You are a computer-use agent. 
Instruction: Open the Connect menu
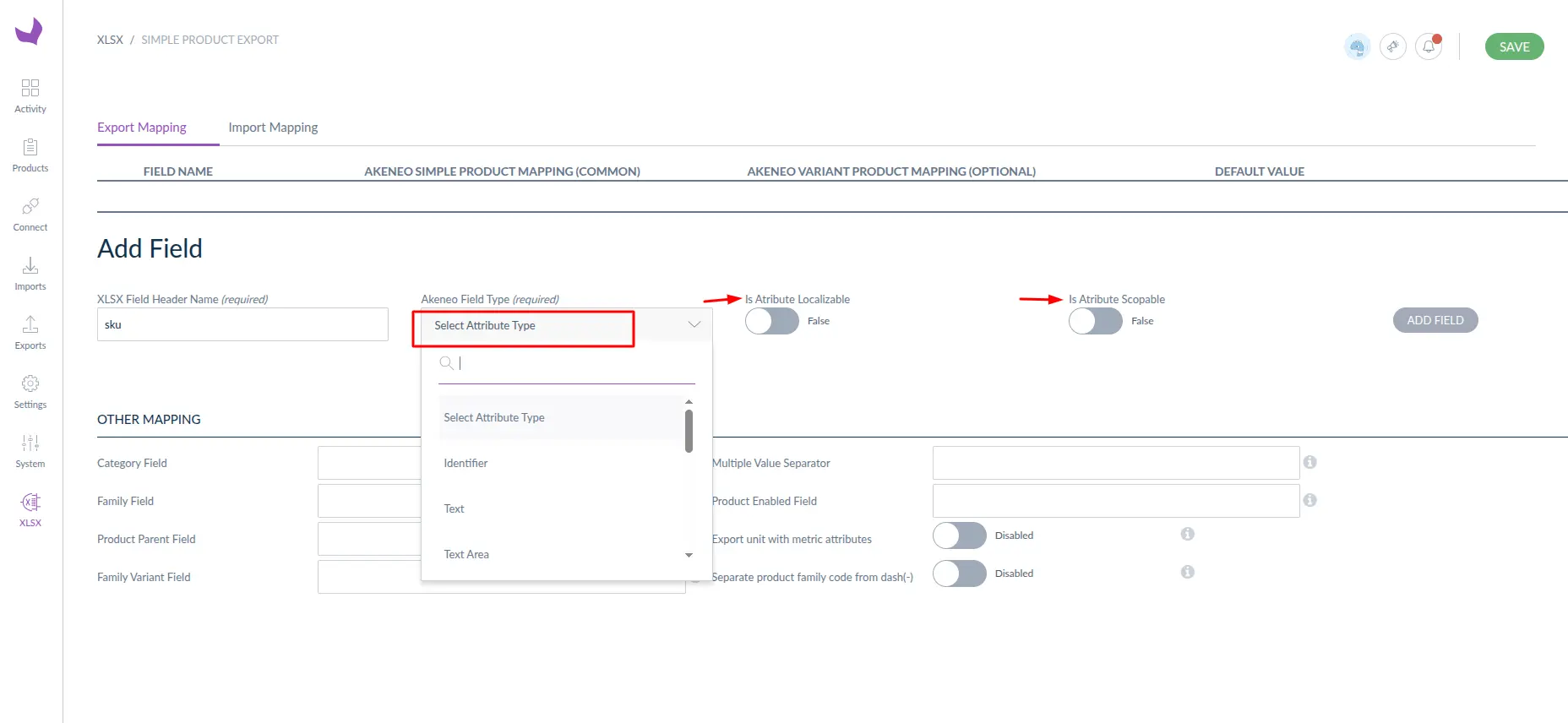coord(30,215)
